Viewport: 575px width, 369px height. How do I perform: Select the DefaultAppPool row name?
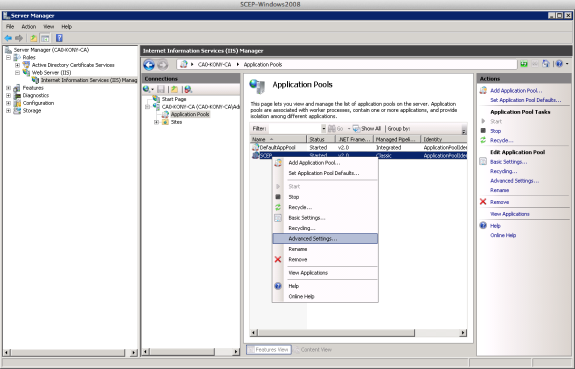[x=277, y=147]
